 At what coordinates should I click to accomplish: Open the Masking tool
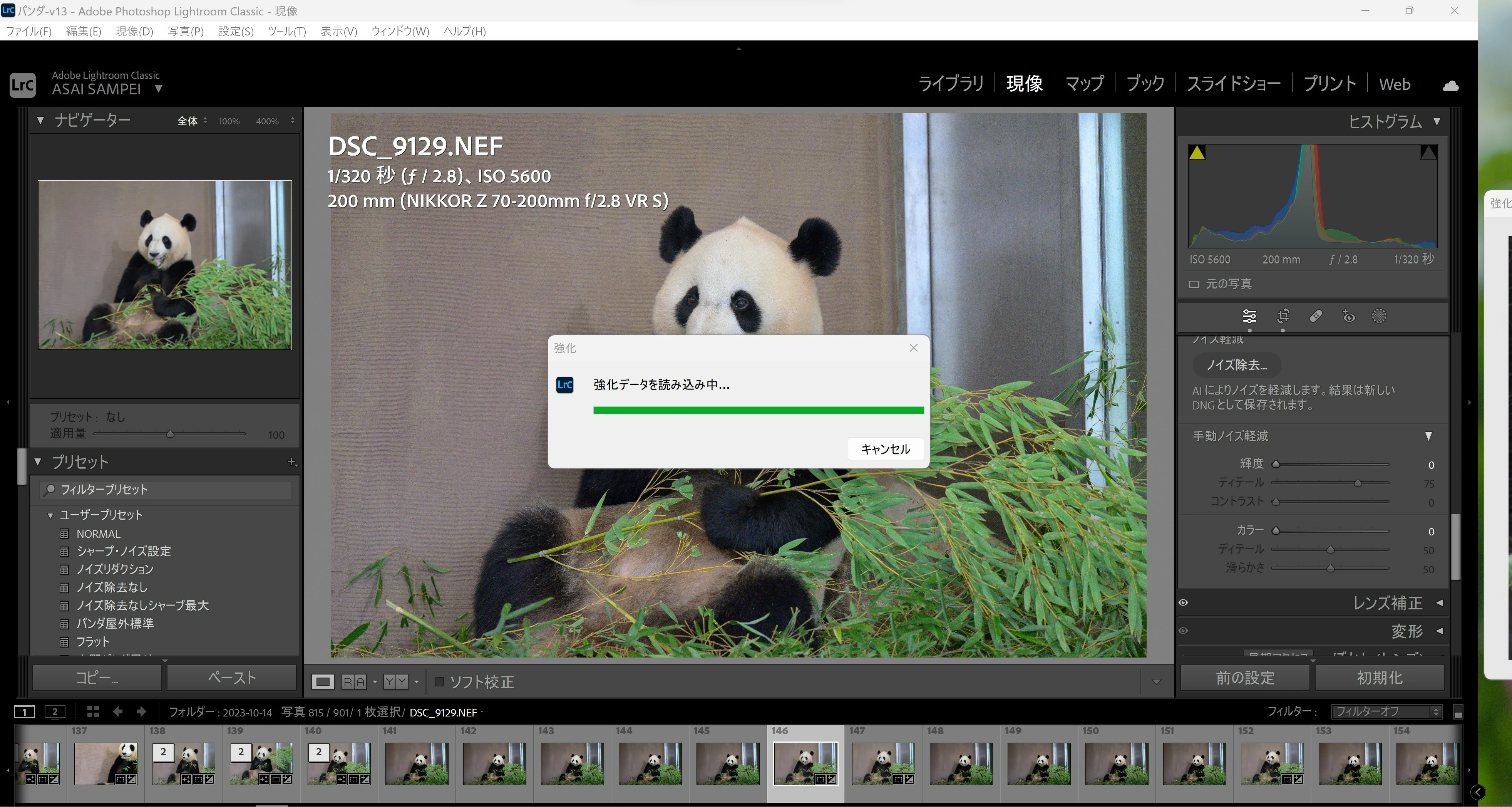(x=1379, y=317)
